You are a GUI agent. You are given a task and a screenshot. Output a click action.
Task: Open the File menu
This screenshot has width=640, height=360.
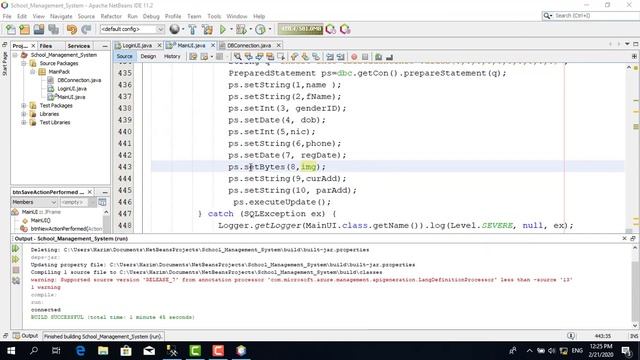coord(7,16)
